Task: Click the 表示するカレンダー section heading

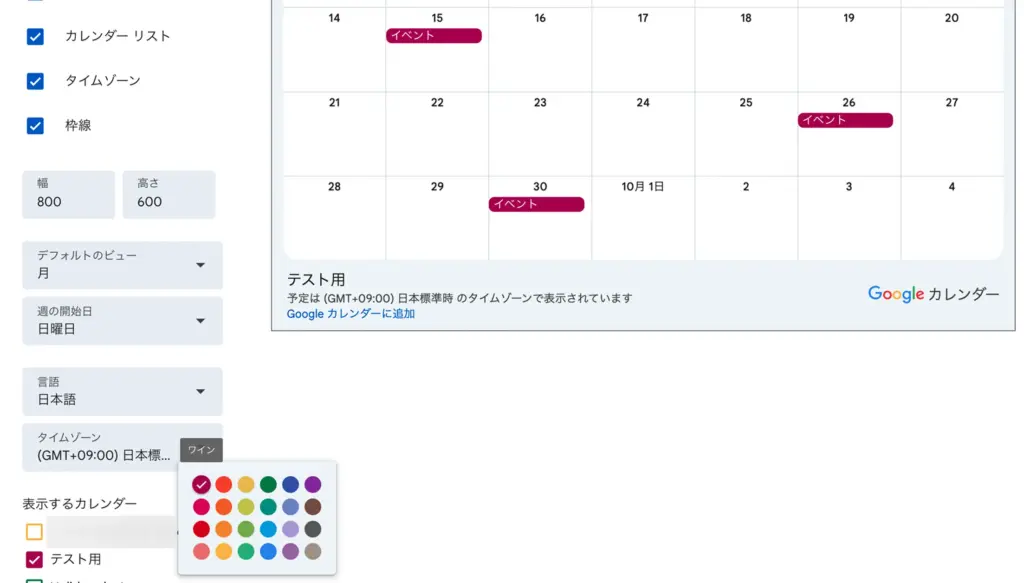Action: (x=80, y=503)
